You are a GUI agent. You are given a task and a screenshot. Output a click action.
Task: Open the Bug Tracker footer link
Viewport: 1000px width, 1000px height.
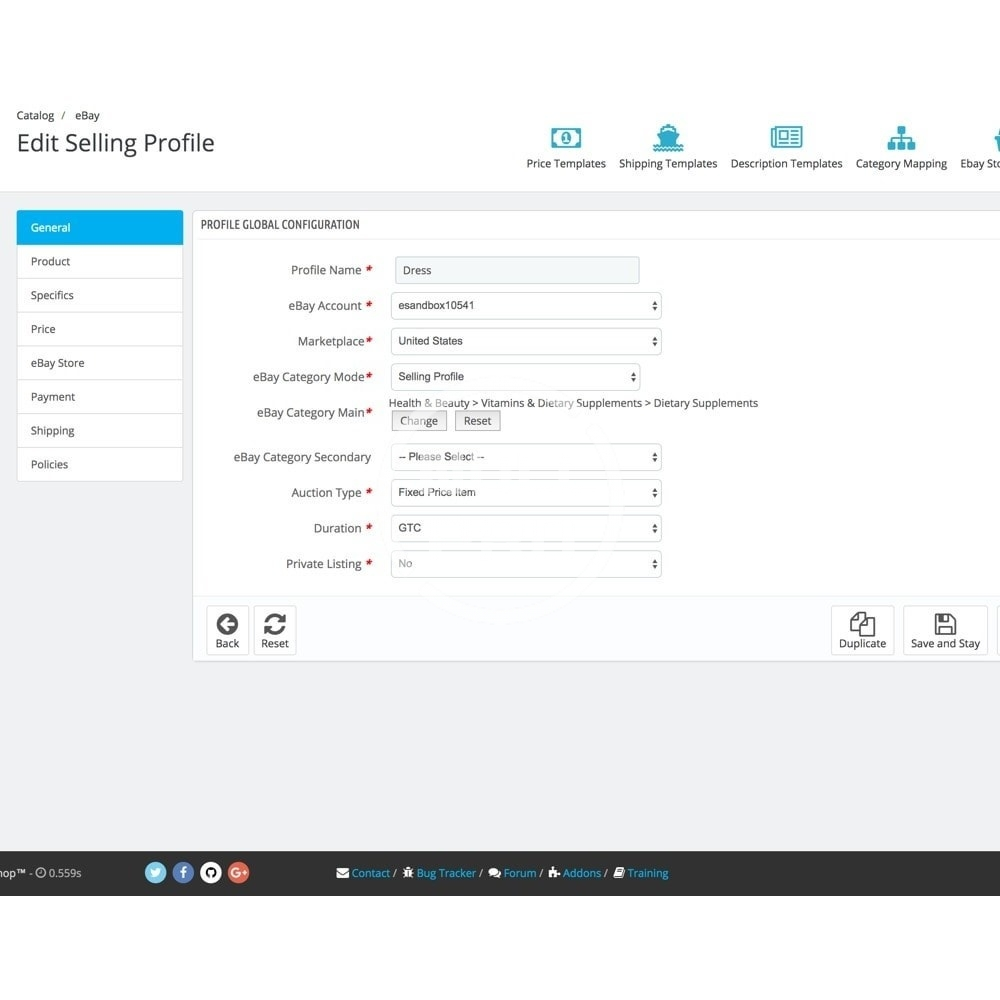pos(446,873)
